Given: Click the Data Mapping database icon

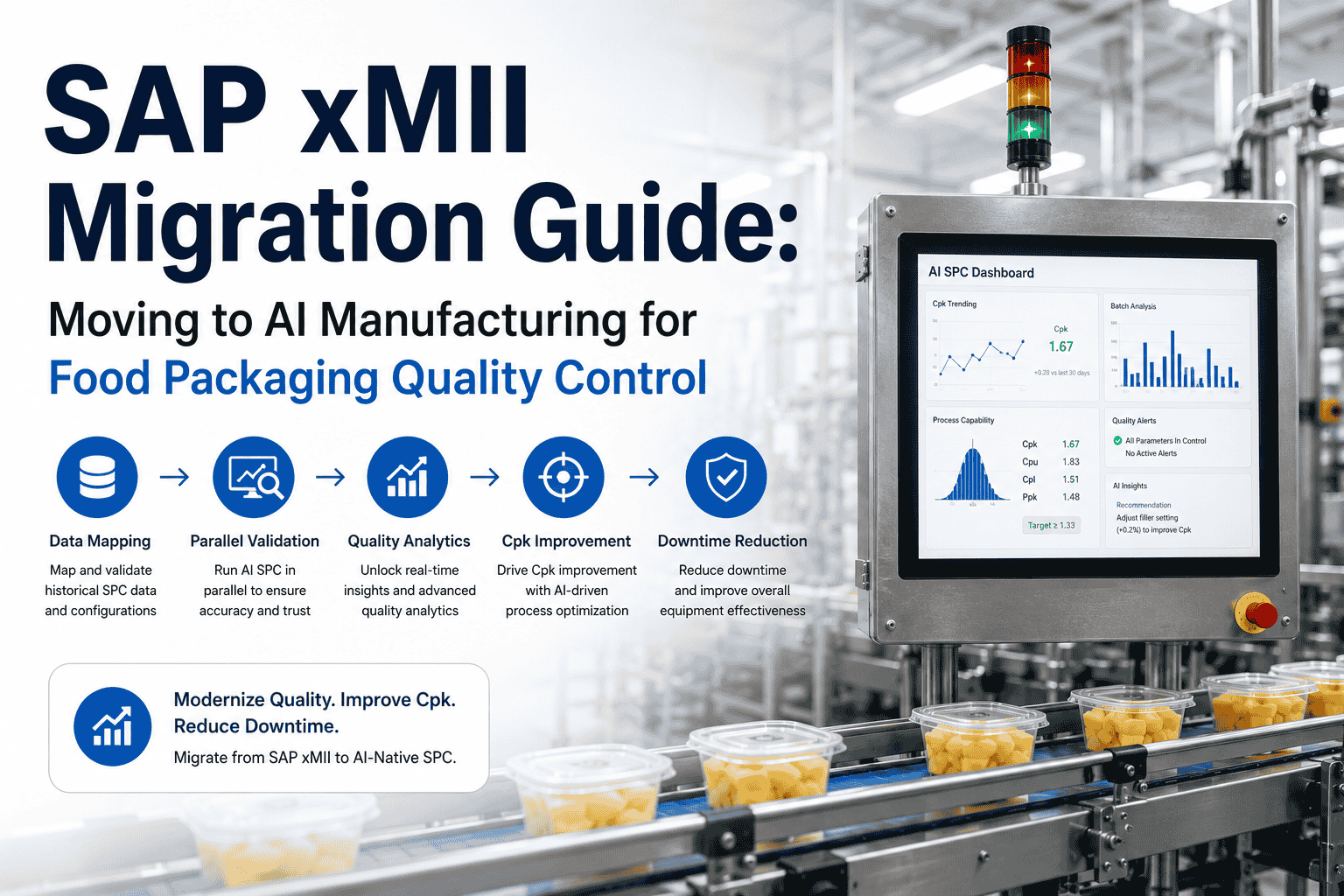Looking at the screenshot, I should click(97, 477).
